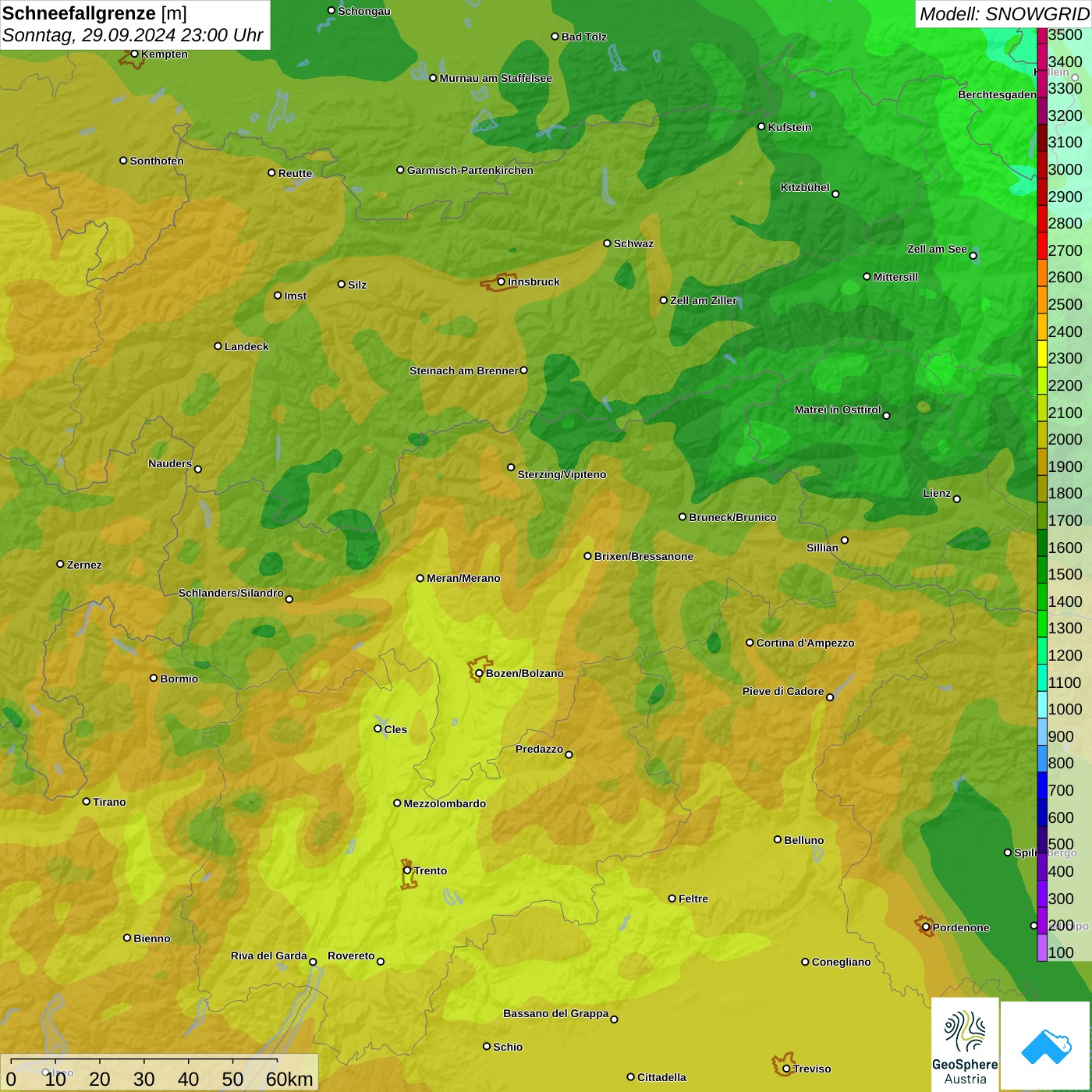The width and height of the screenshot is (1092, 1092).
Task: Select the Pieve di Cadore label
Action: click(783, 691)
